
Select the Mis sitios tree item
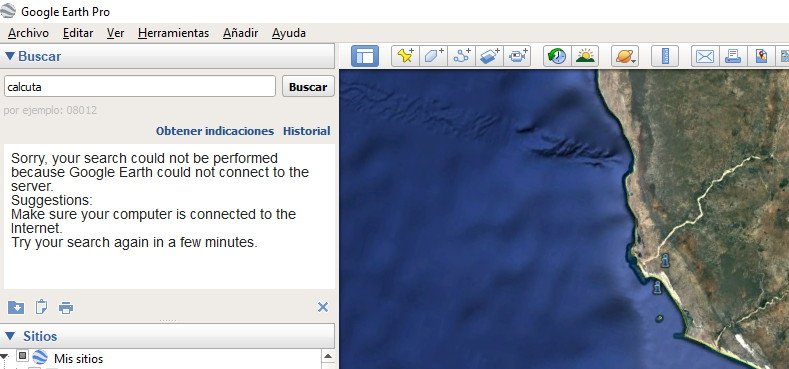coord(78,358)
